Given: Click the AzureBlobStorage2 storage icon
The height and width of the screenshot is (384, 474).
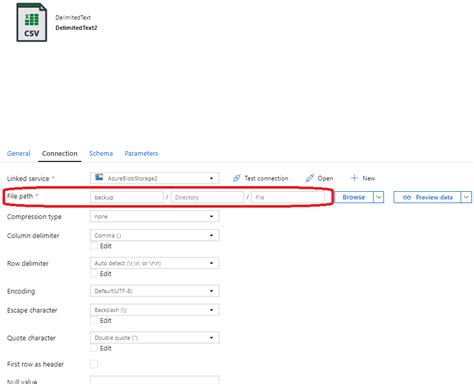Looking at the screenshot, I should click(x=99, y=177).
